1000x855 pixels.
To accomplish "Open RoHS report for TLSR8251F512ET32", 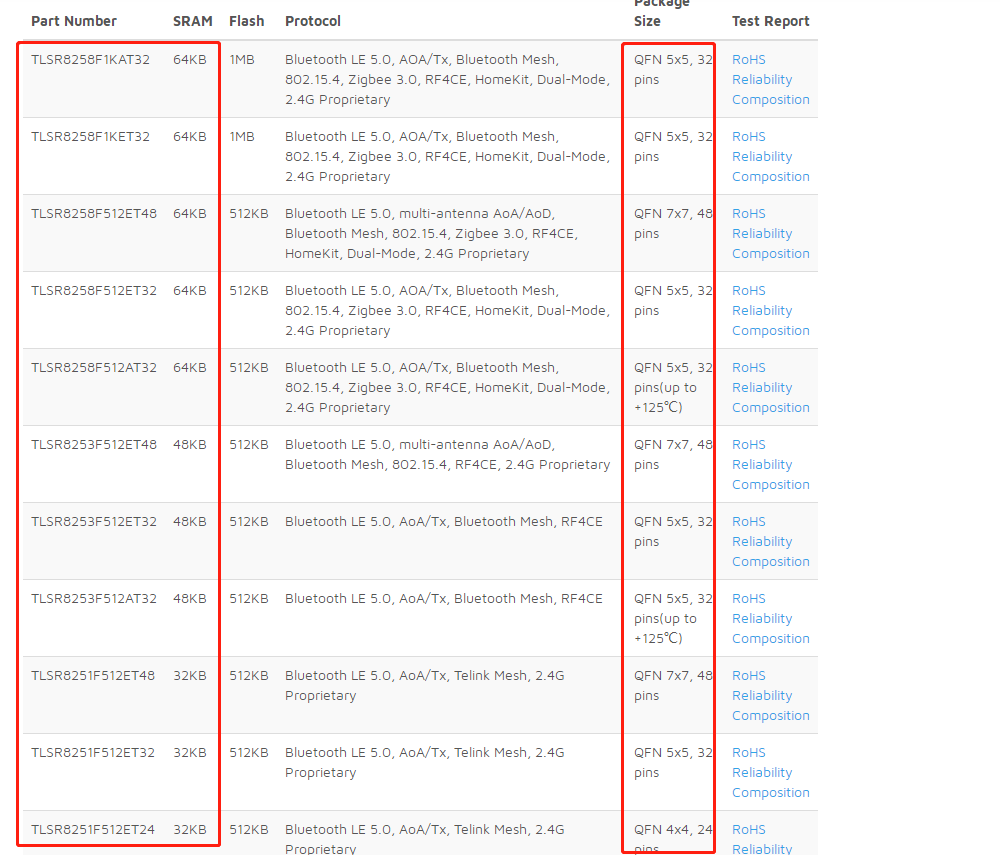I will click(748, 753).
